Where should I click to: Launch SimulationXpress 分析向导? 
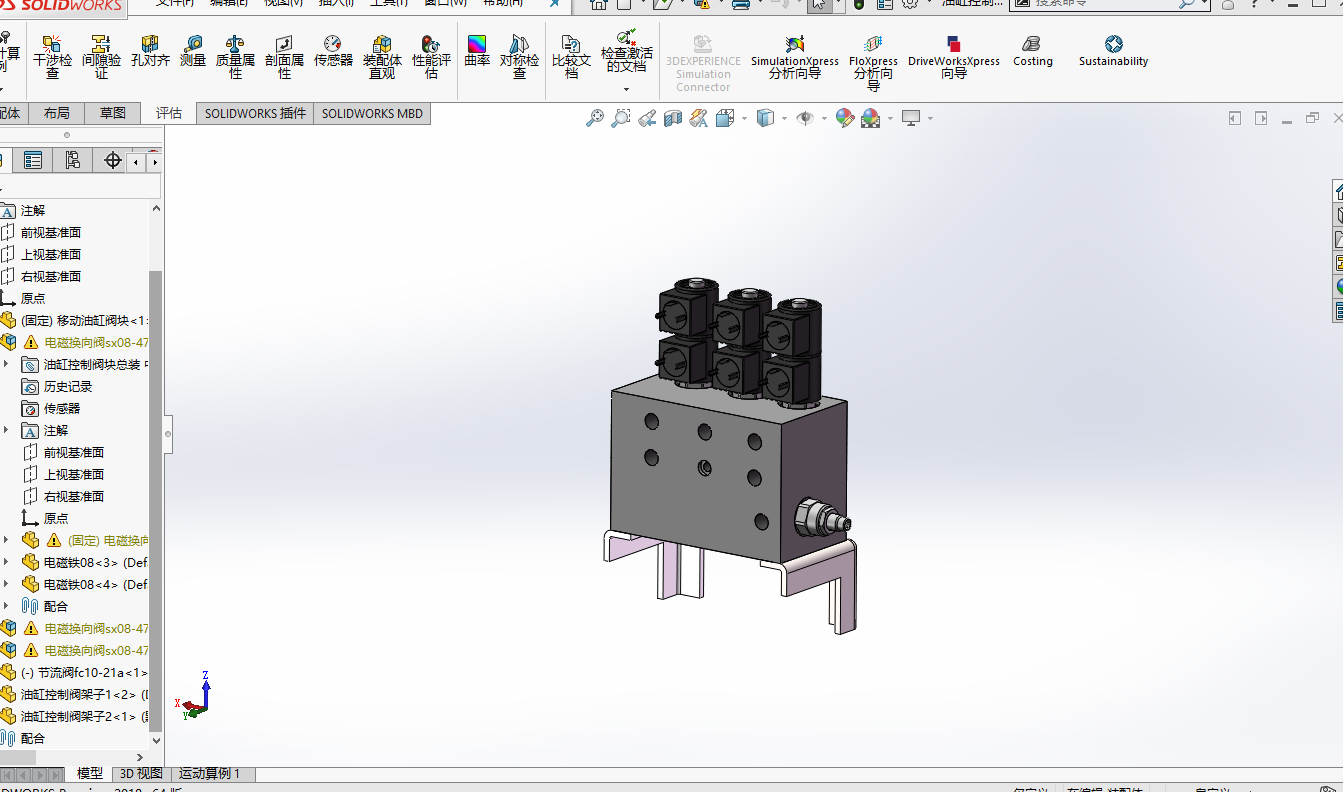click(x=795, y=57)
